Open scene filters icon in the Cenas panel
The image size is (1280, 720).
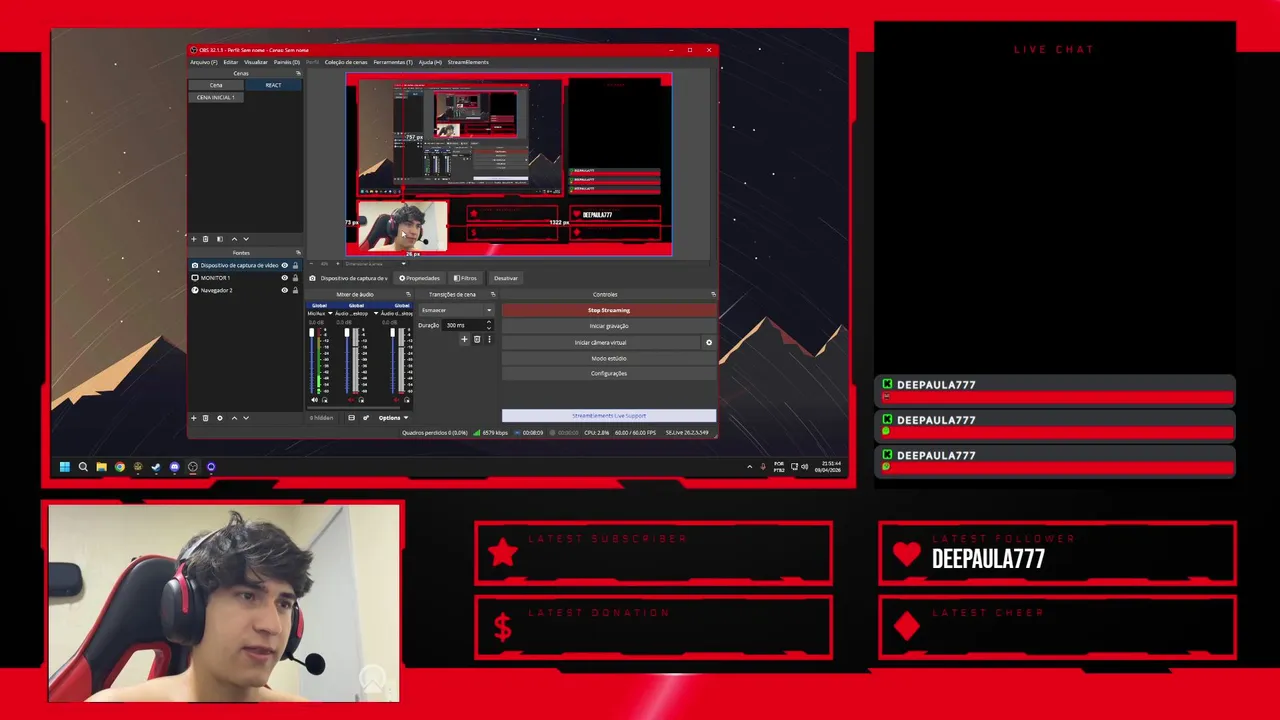click(220, 239)
